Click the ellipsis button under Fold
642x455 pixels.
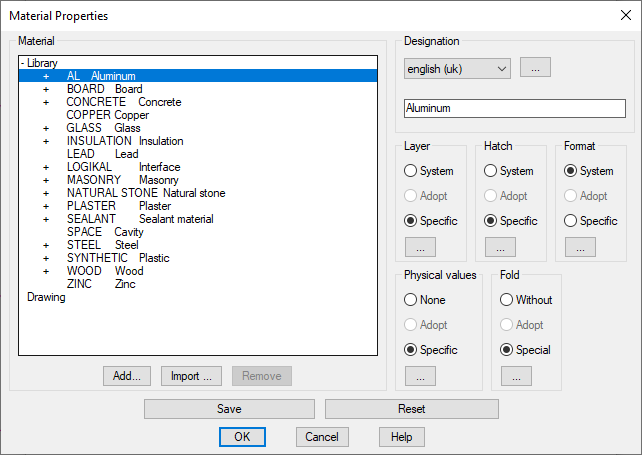(x=515, y=376)
